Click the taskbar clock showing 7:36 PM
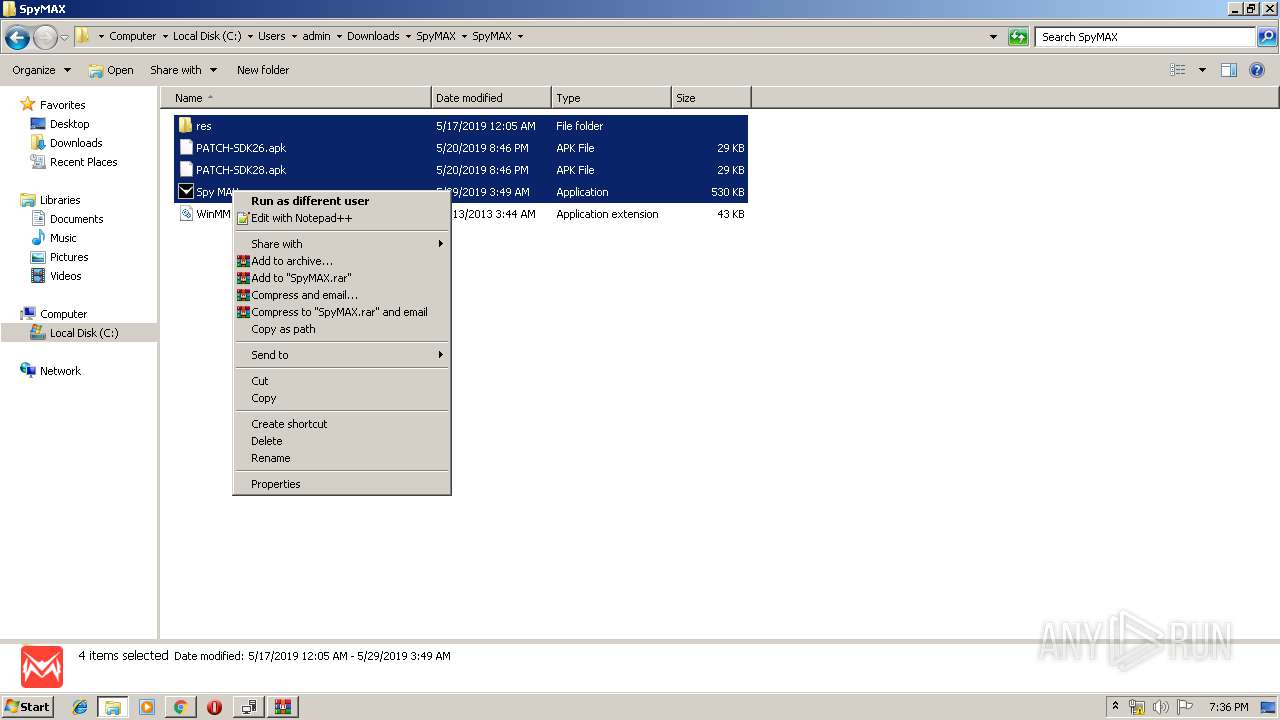 tap(1228, 707)
